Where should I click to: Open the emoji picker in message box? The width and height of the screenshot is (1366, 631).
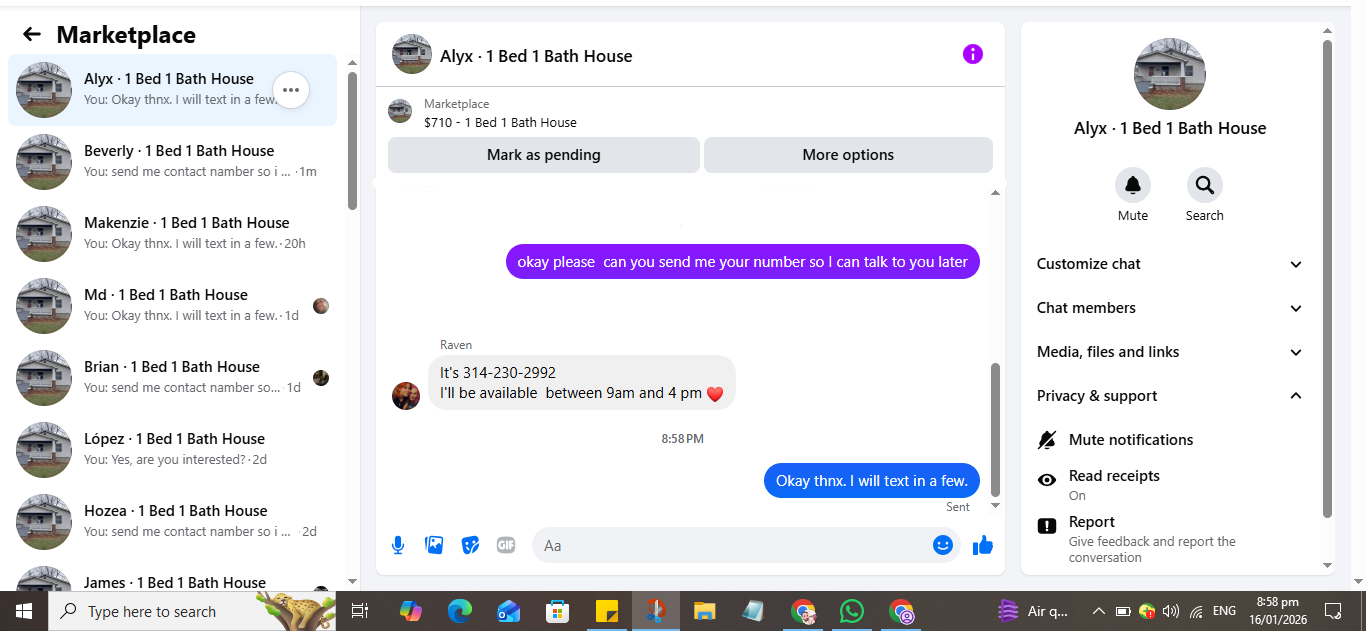click(x=942, y=545)
